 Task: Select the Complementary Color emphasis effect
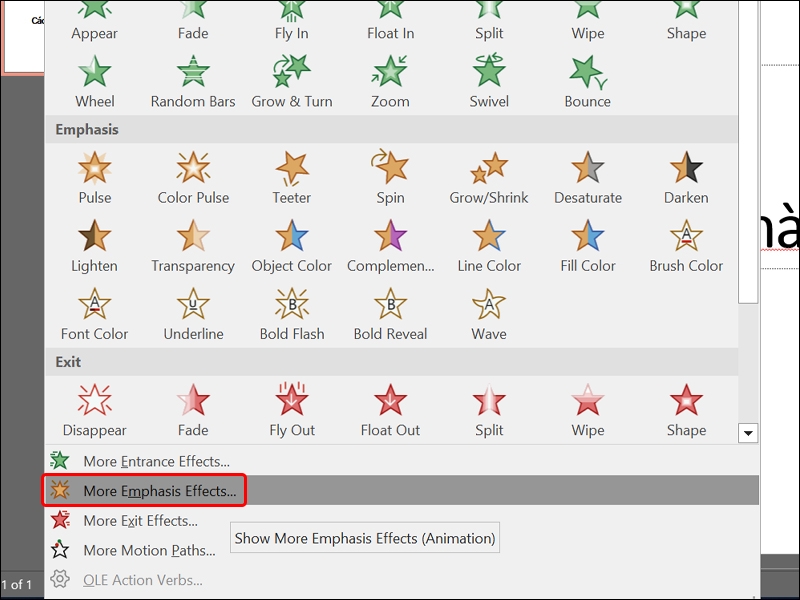point(390,246)
